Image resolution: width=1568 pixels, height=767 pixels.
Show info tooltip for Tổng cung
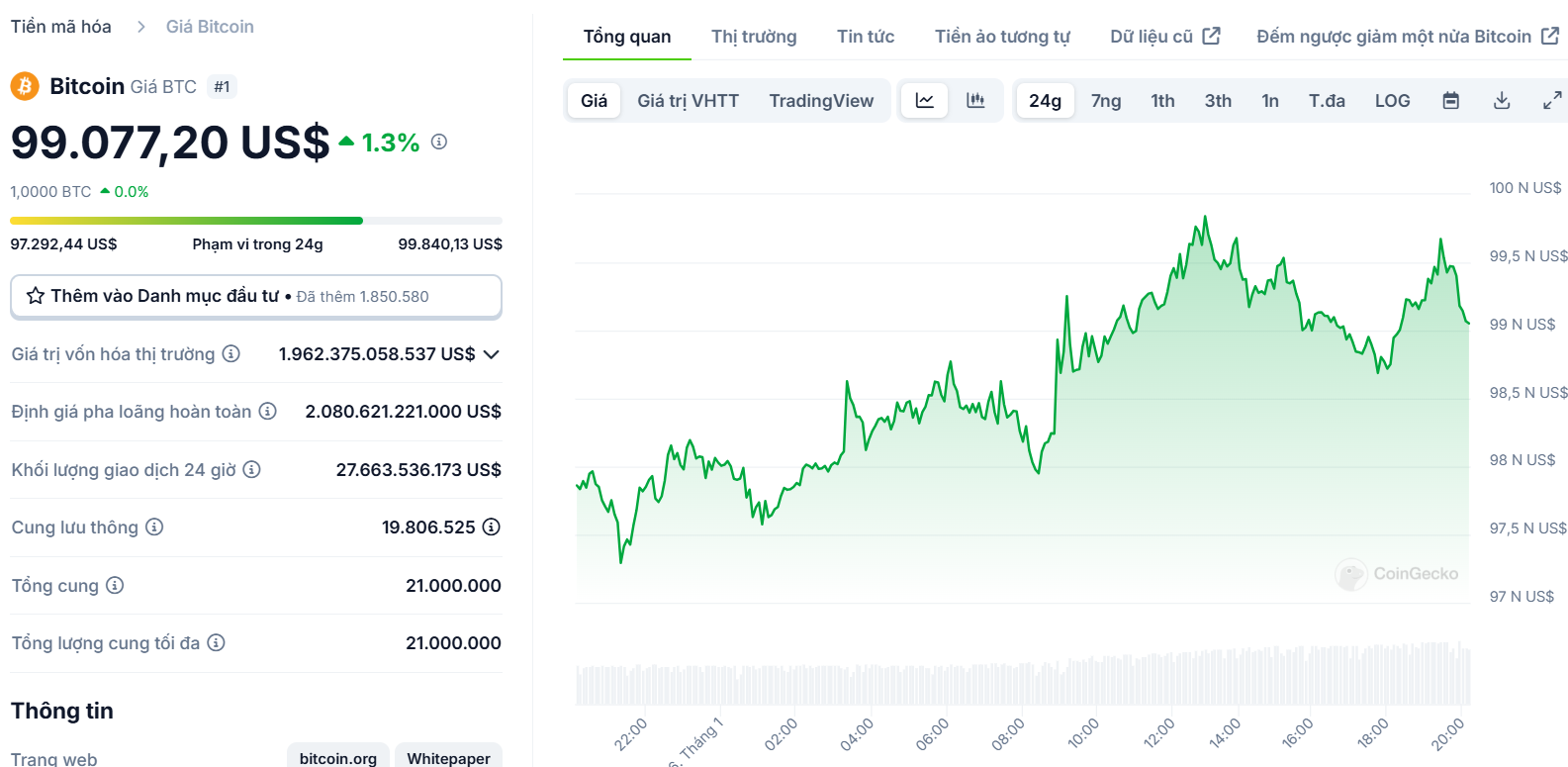tap(115, 585)
